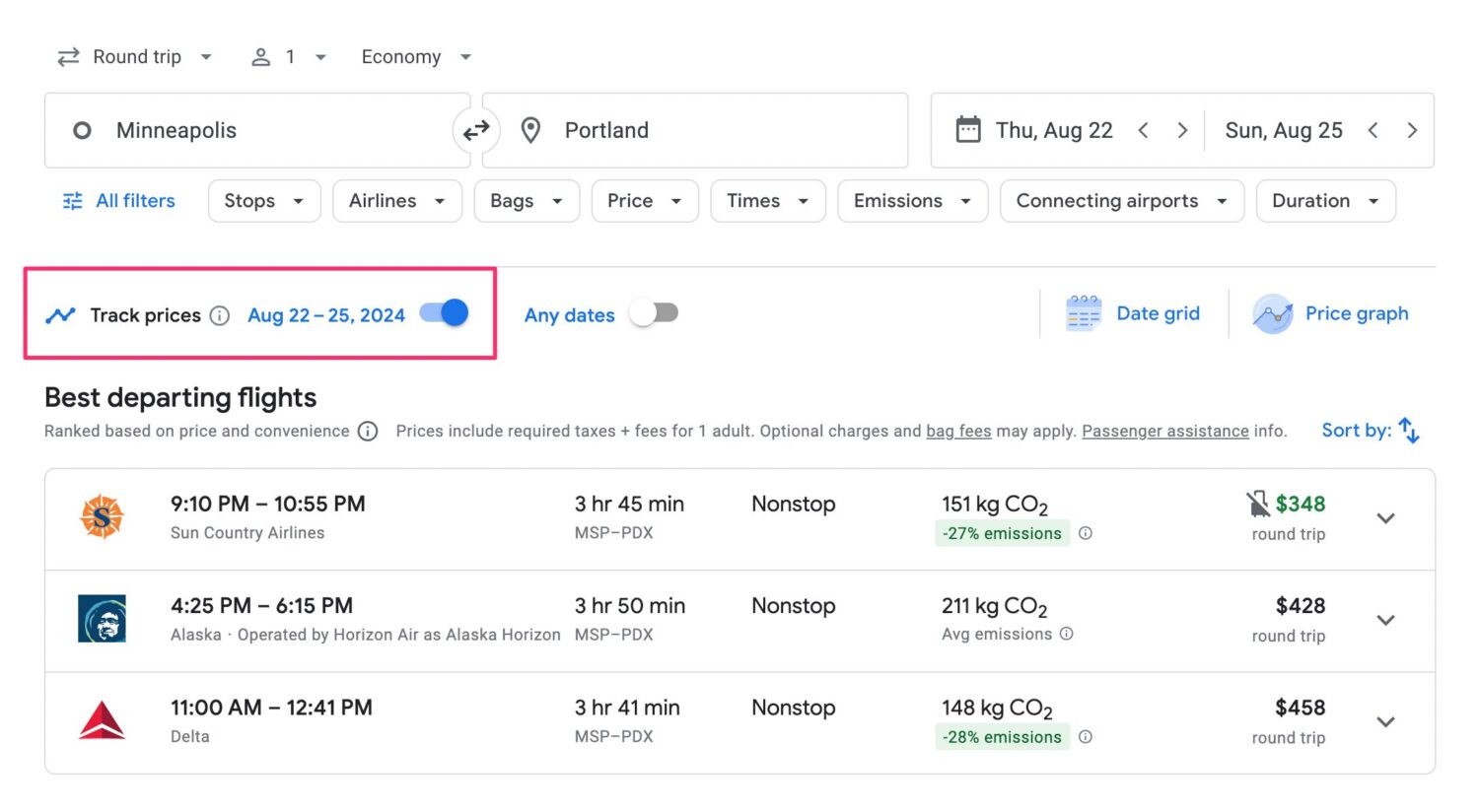1479x812 pixels.
Task: Click the Delta logo
Action: coord(102,720)
